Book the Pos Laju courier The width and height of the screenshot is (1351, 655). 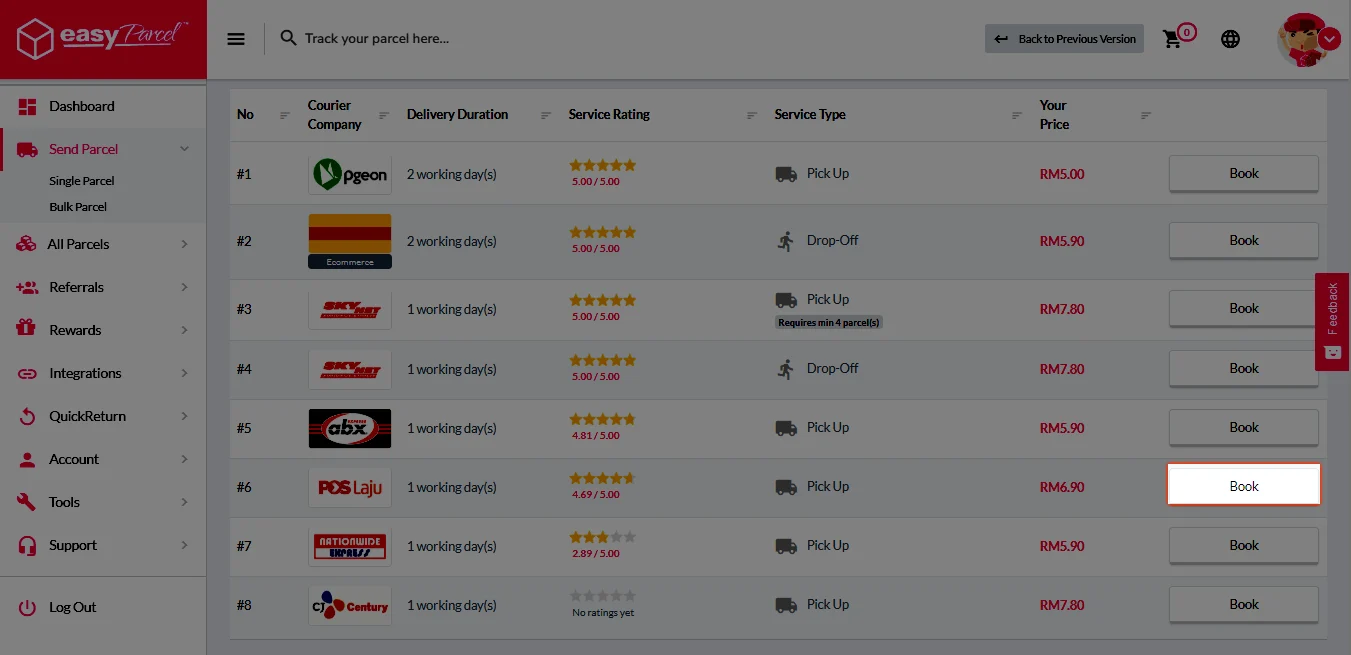1243,486
